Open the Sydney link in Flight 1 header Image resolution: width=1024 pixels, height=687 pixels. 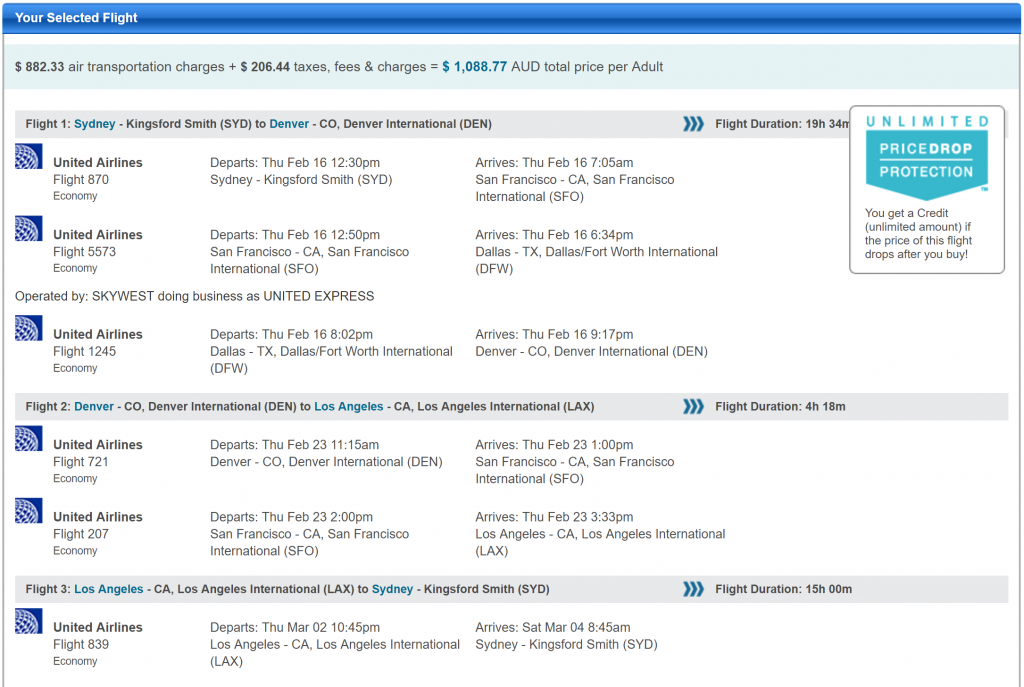95,124
